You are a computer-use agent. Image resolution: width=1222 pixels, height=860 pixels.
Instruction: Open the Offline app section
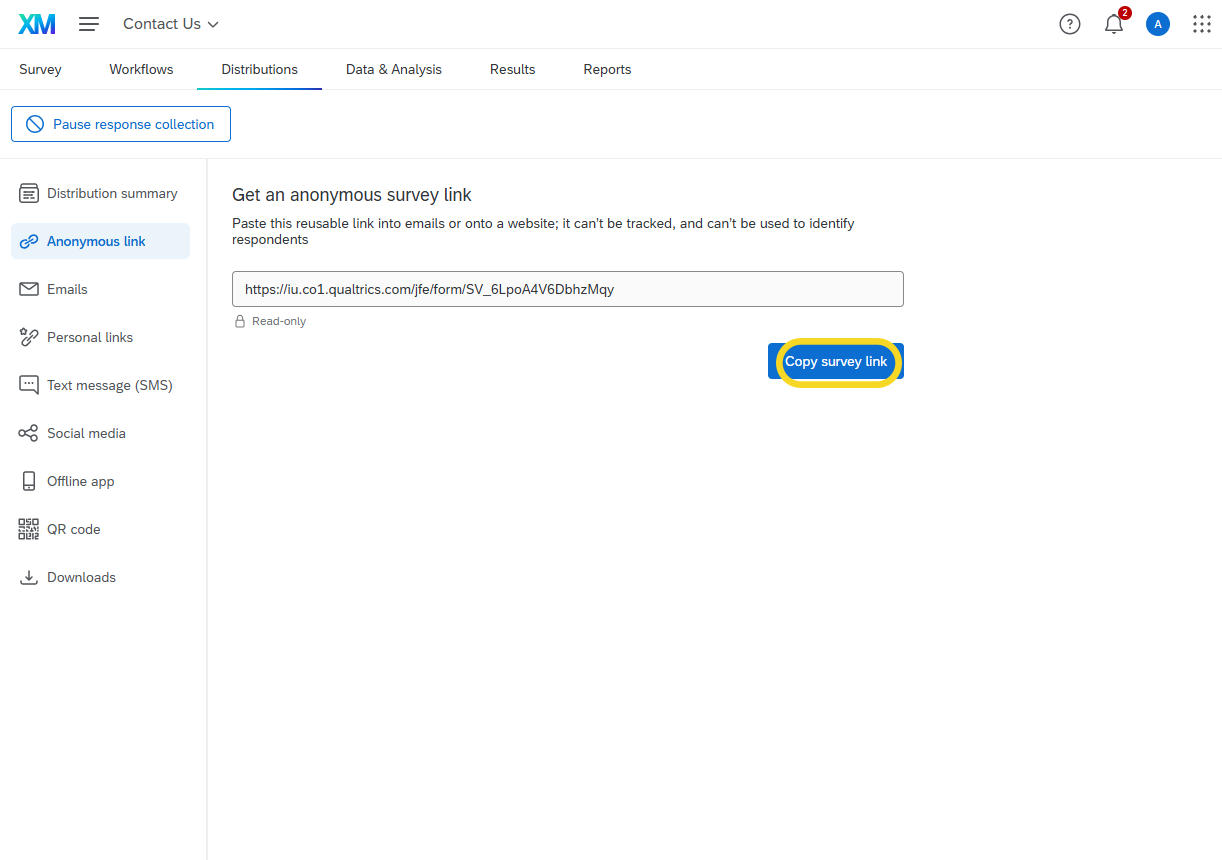click(80, 481)
